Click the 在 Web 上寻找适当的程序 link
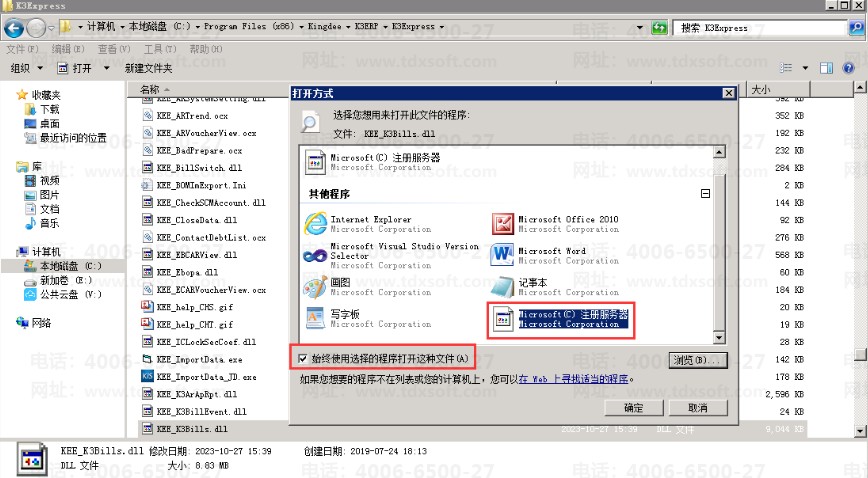This screenshot has width=868, height=478. pos(573,379)
